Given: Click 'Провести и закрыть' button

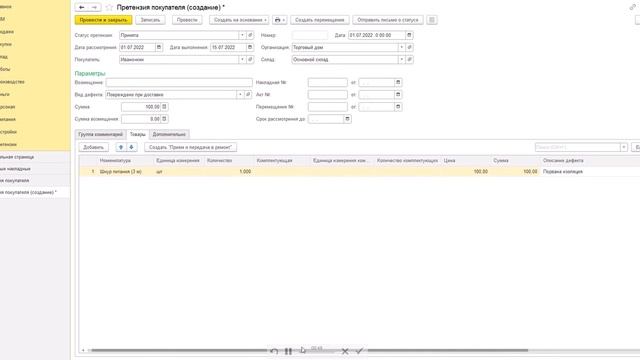Looking at the screenshot, I should 104,20.
